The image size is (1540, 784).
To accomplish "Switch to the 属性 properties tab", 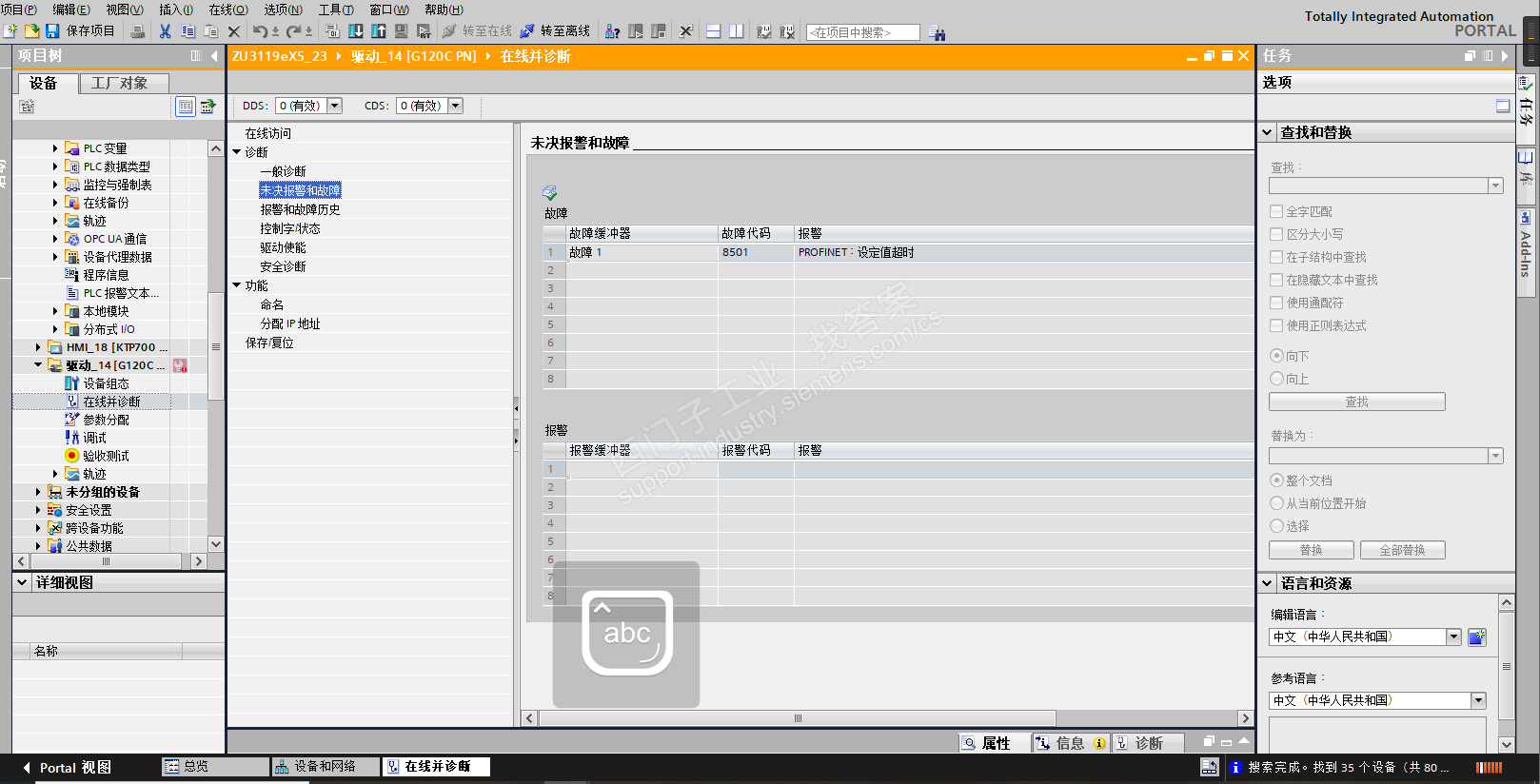I will pyautogui.click(x=996, y=743).
